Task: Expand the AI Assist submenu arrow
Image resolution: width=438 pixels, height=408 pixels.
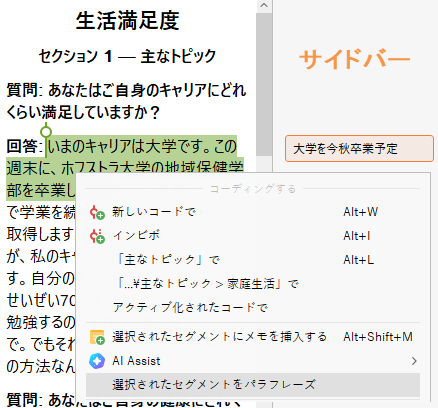Action: click(414, 361)
